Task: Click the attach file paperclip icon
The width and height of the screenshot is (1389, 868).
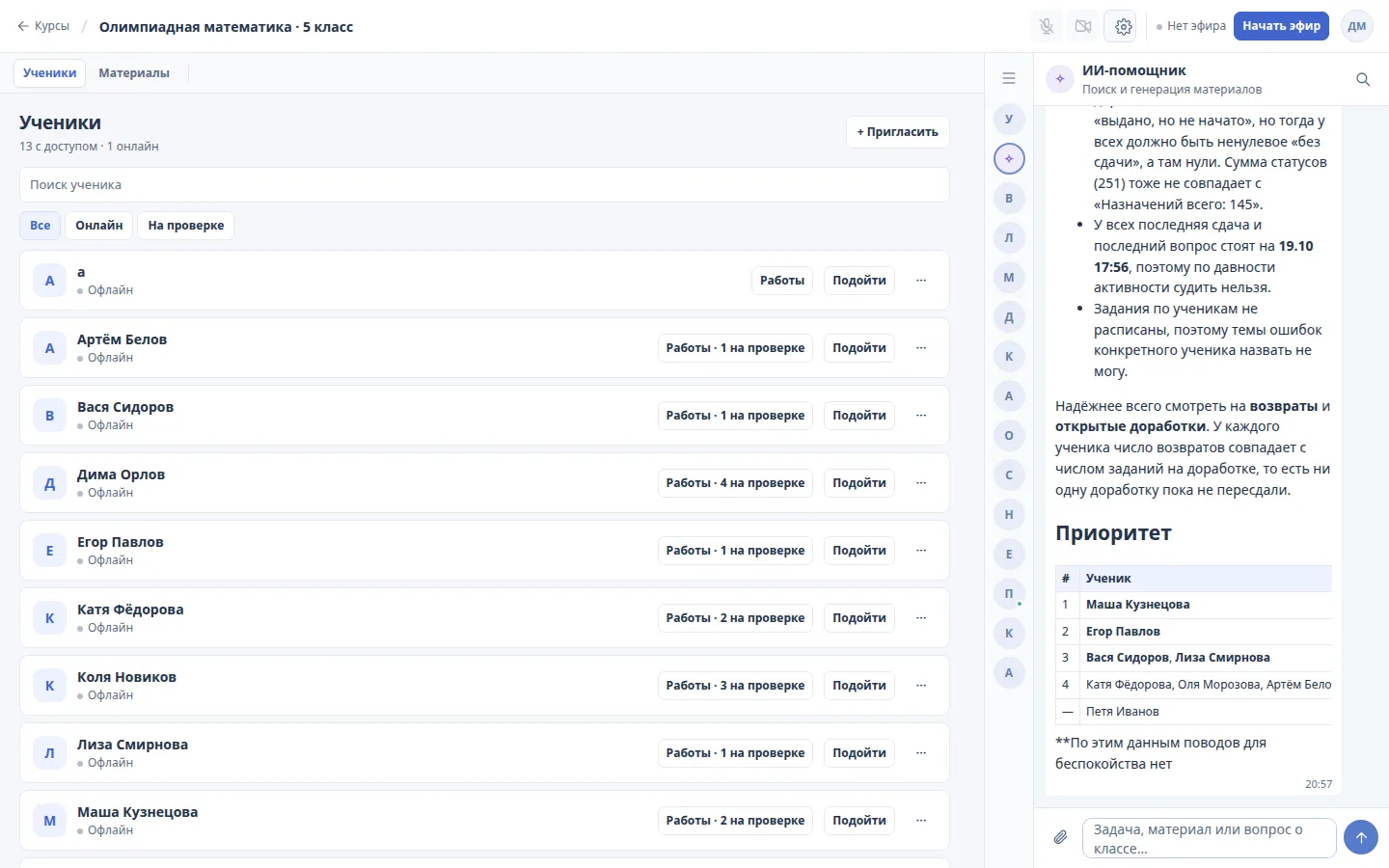Action: [1060, 837]
